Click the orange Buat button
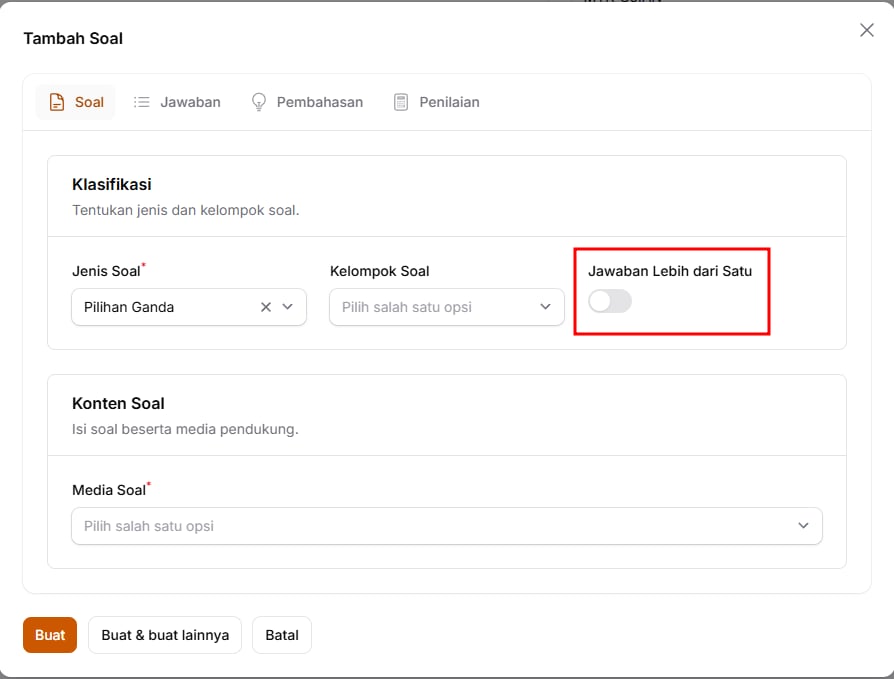The height and width of the screenshot is (679, 894). point(50,635)
